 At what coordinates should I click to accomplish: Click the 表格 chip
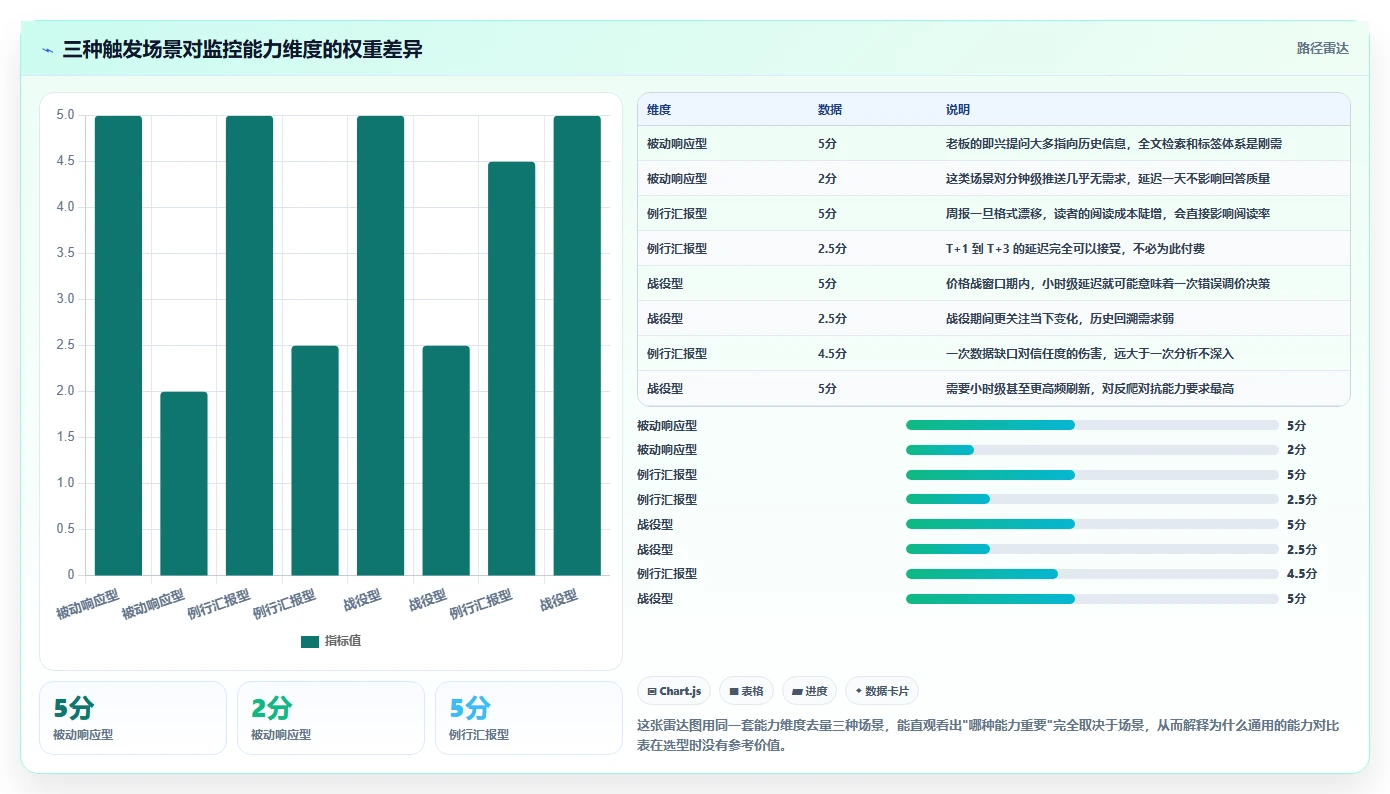[x=746, y=691]
